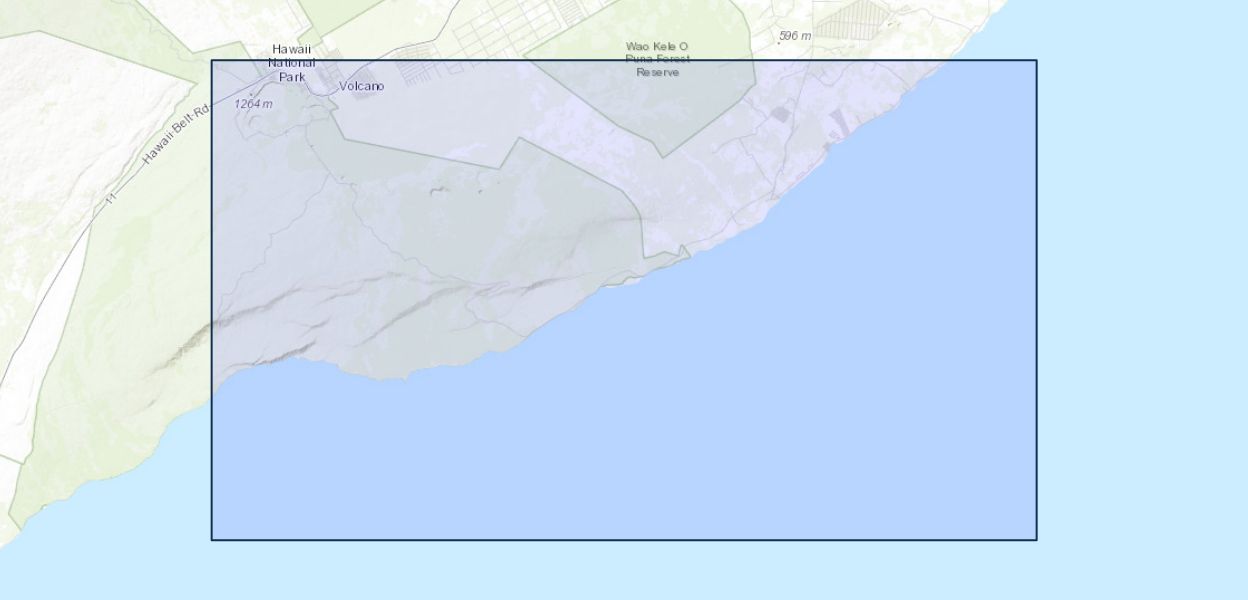Click the large street grid north of the forest reserve
Viewport: 1248px width, 600px height.
(x=500, y=28)
